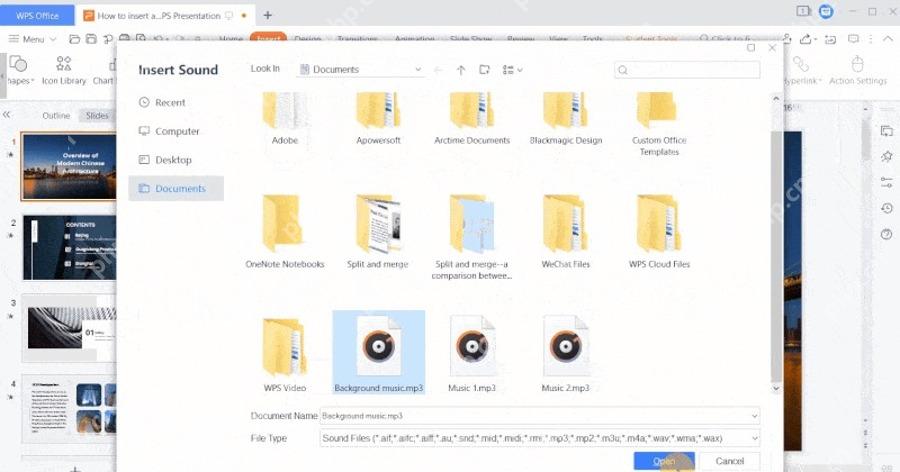Image resolution: width=900 pixels, height=472 pixels.
Task: Open the history icon in right sidebar
Action: [887, 208]
